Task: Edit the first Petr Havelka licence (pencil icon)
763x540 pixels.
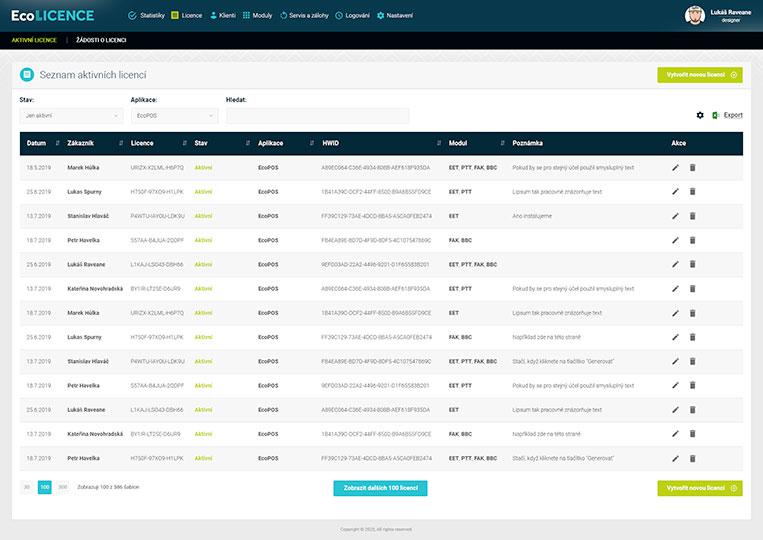Action: [675, 240]
